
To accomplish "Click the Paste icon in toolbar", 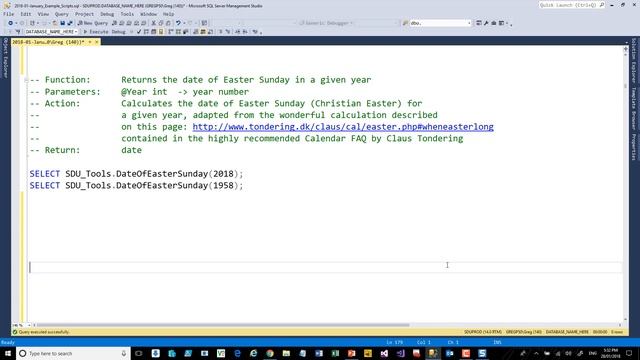I will [x=168, y=23].
